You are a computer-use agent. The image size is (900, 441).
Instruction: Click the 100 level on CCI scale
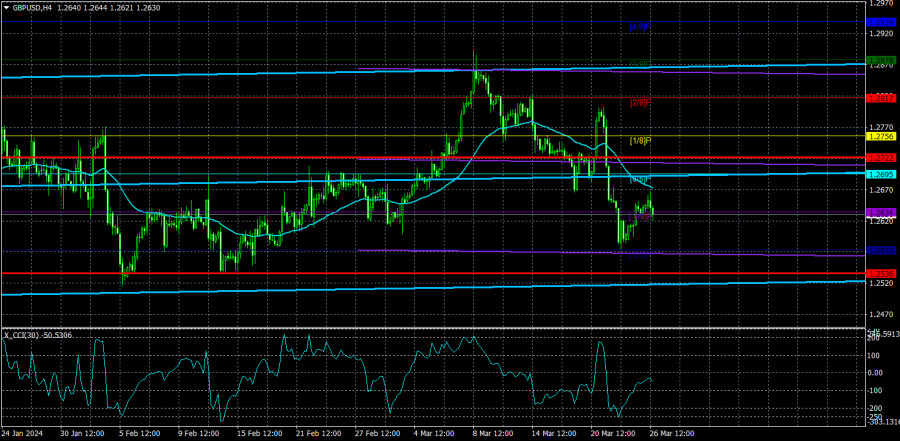[875, 355]
